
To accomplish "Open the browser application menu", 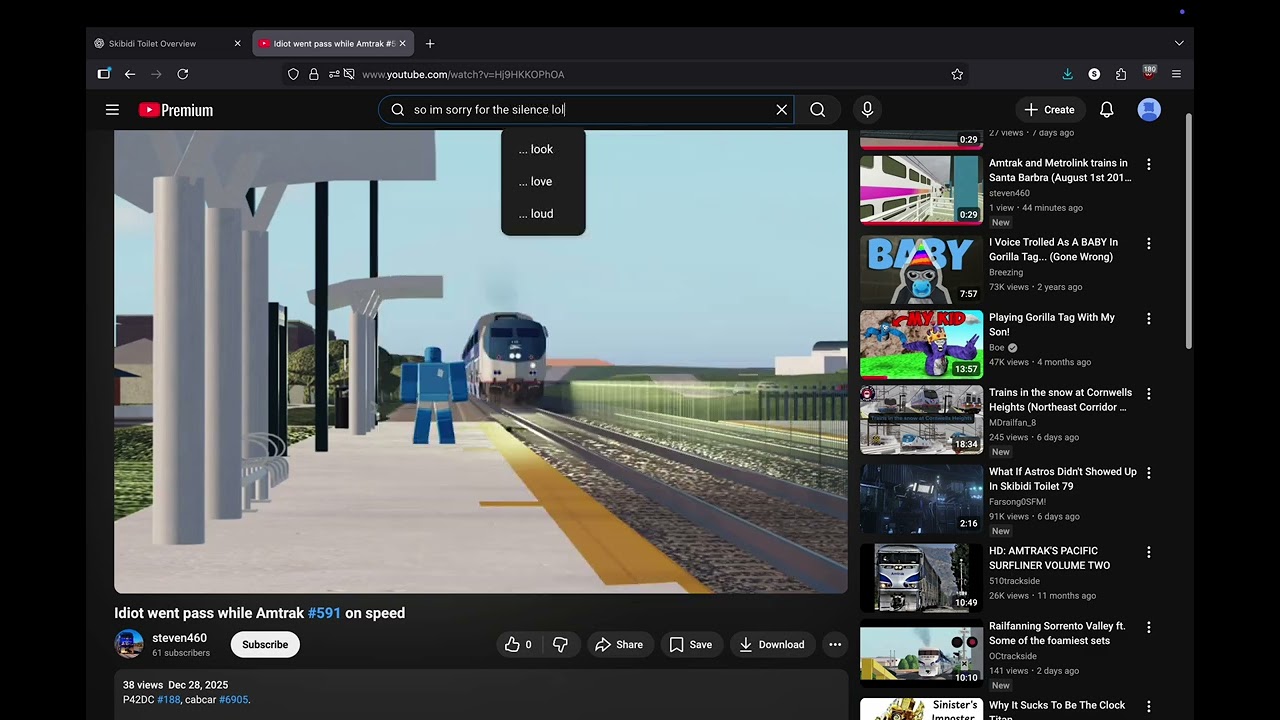I will tap(1176, 74).
